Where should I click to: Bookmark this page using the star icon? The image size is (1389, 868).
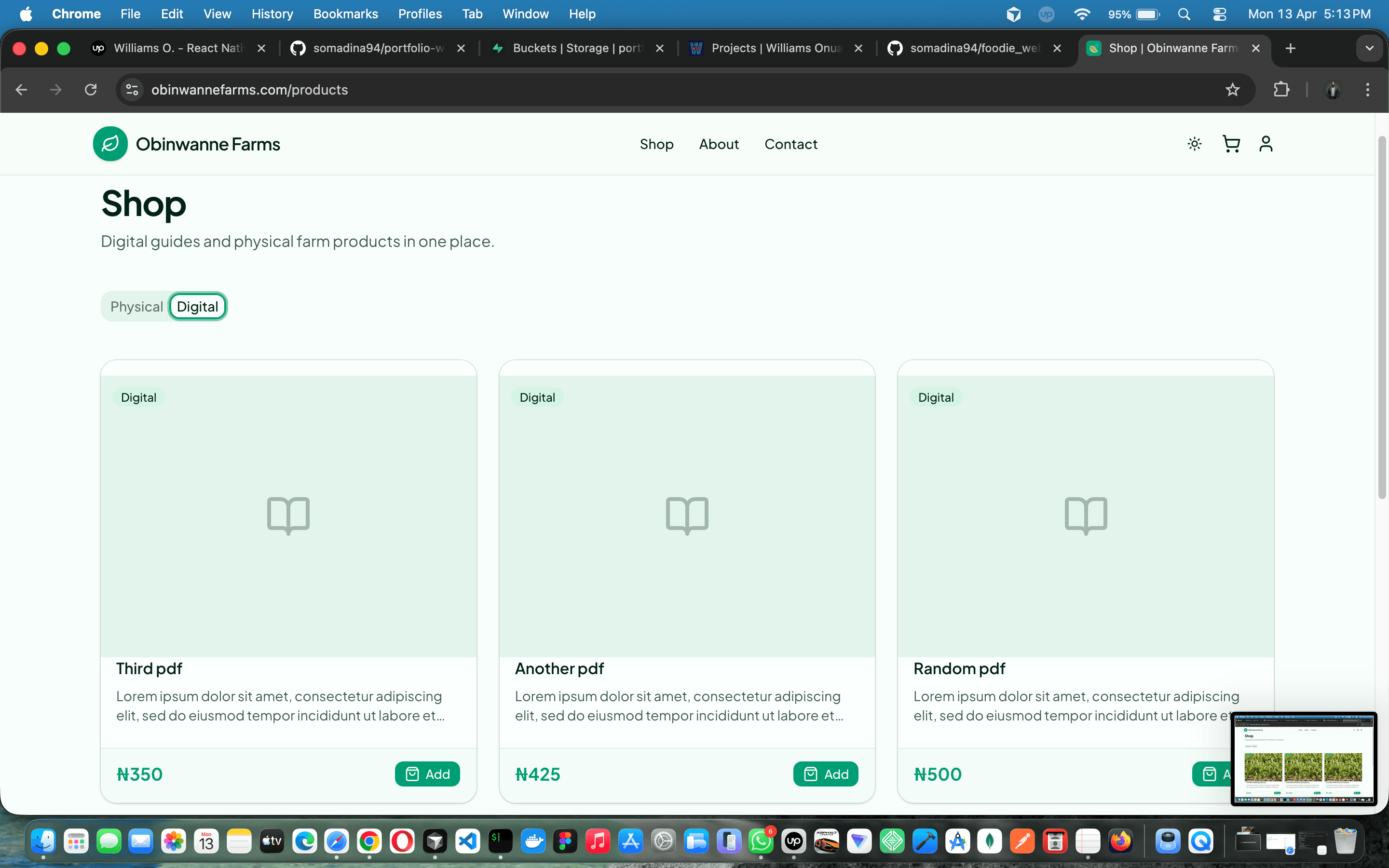tap(1232, 90)
